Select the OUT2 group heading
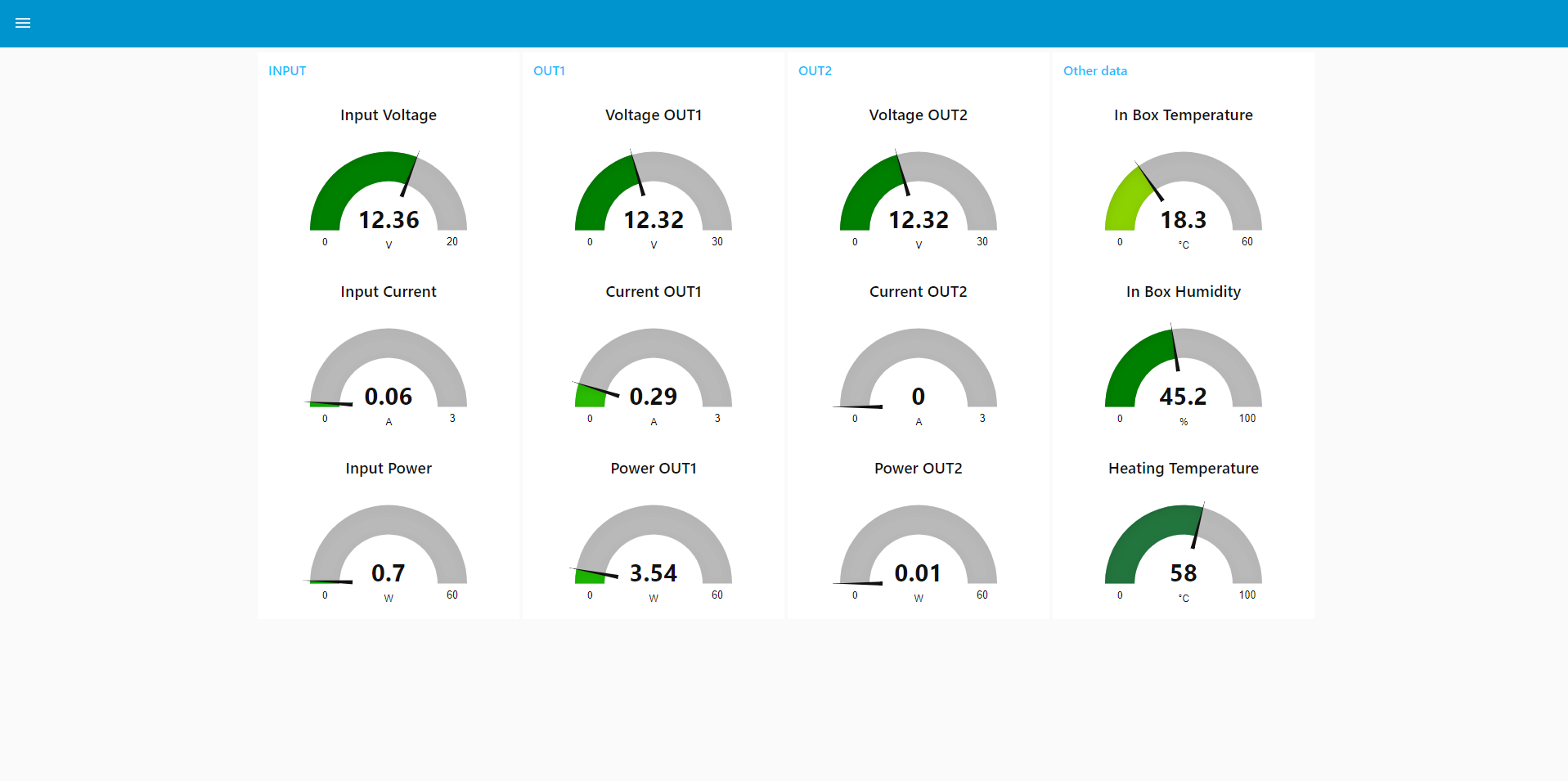The height and width of the screenshot is (781, 1568). point(815,71)
